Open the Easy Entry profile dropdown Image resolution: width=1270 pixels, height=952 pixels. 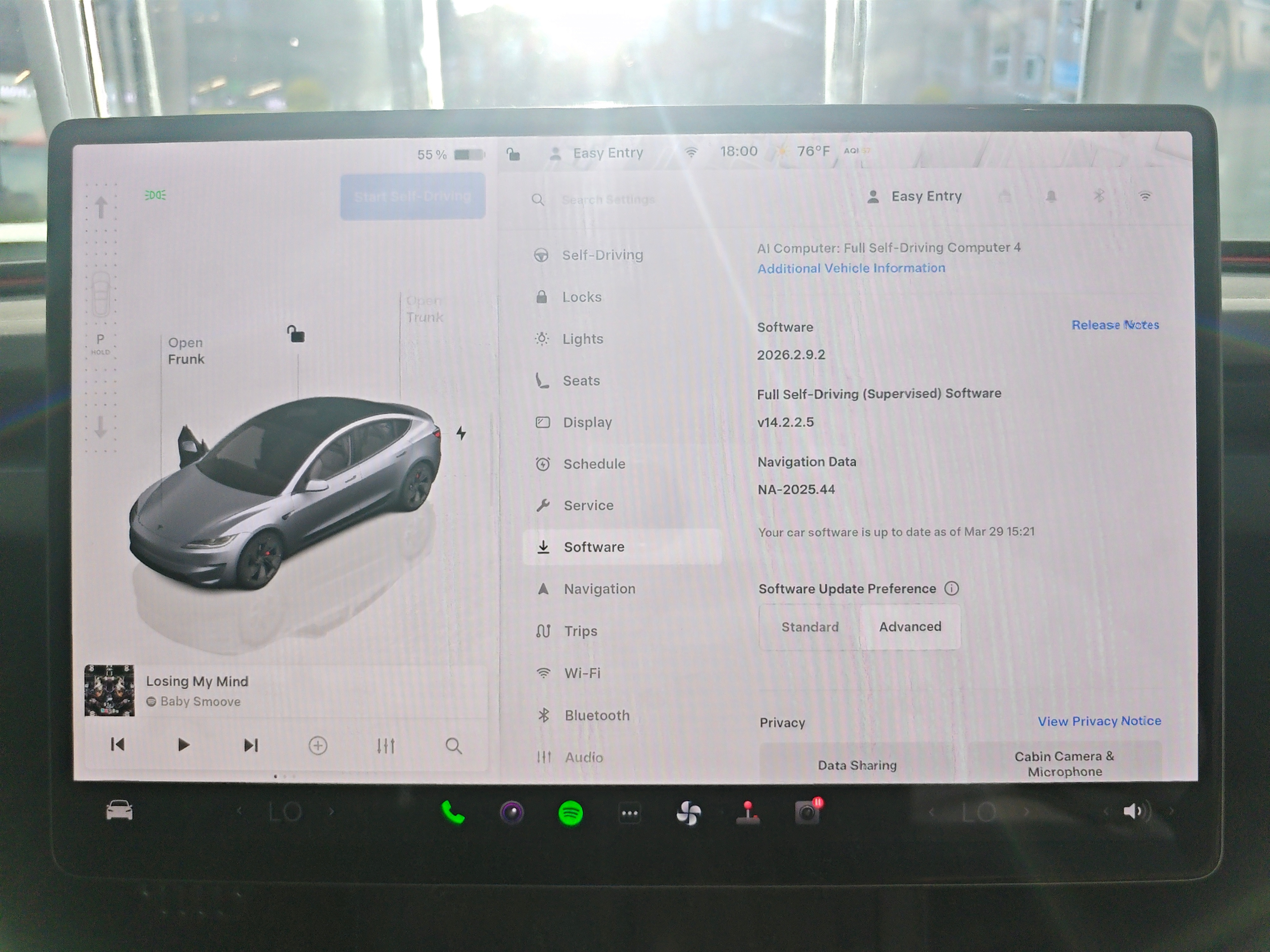pyautogui.click(x=915, y=197)
